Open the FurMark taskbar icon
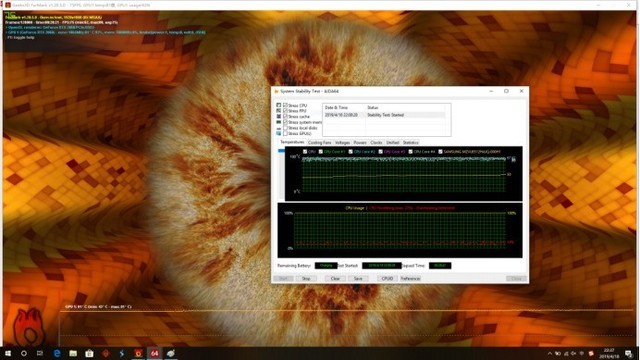Screen dimensions: 640x360 tap(138, 353)
